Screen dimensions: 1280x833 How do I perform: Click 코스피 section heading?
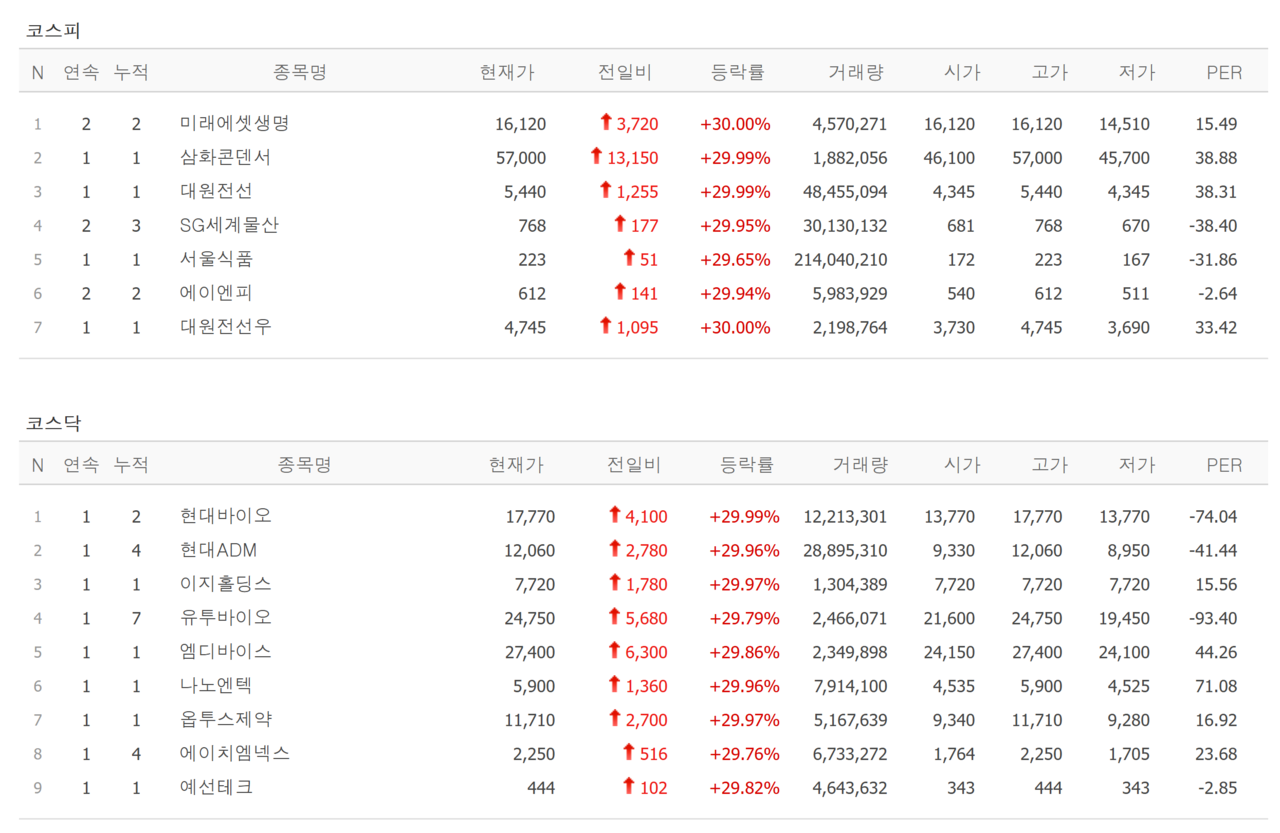click(x=53, y=31)
